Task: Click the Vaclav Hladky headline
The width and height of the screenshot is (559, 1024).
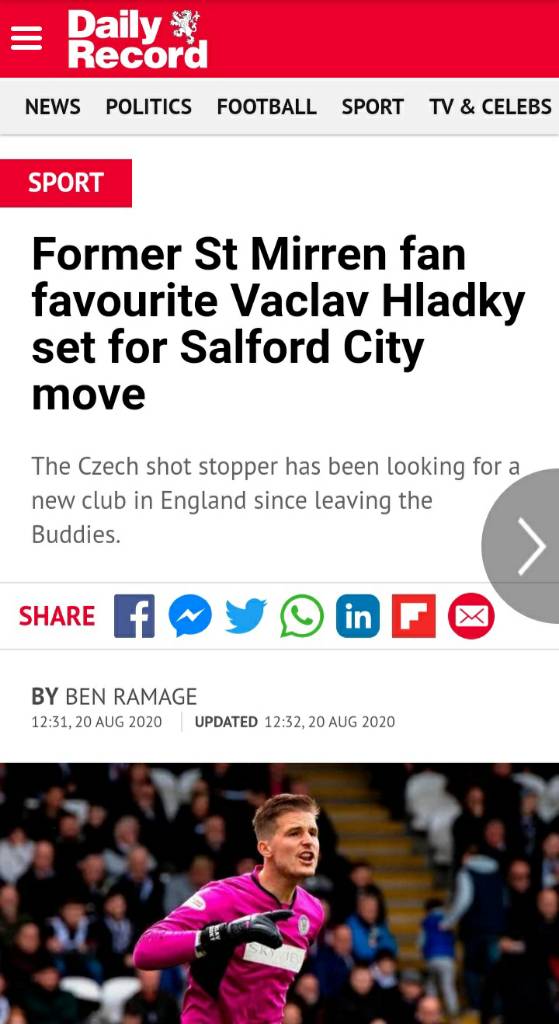Action: (x=278, y=324)
